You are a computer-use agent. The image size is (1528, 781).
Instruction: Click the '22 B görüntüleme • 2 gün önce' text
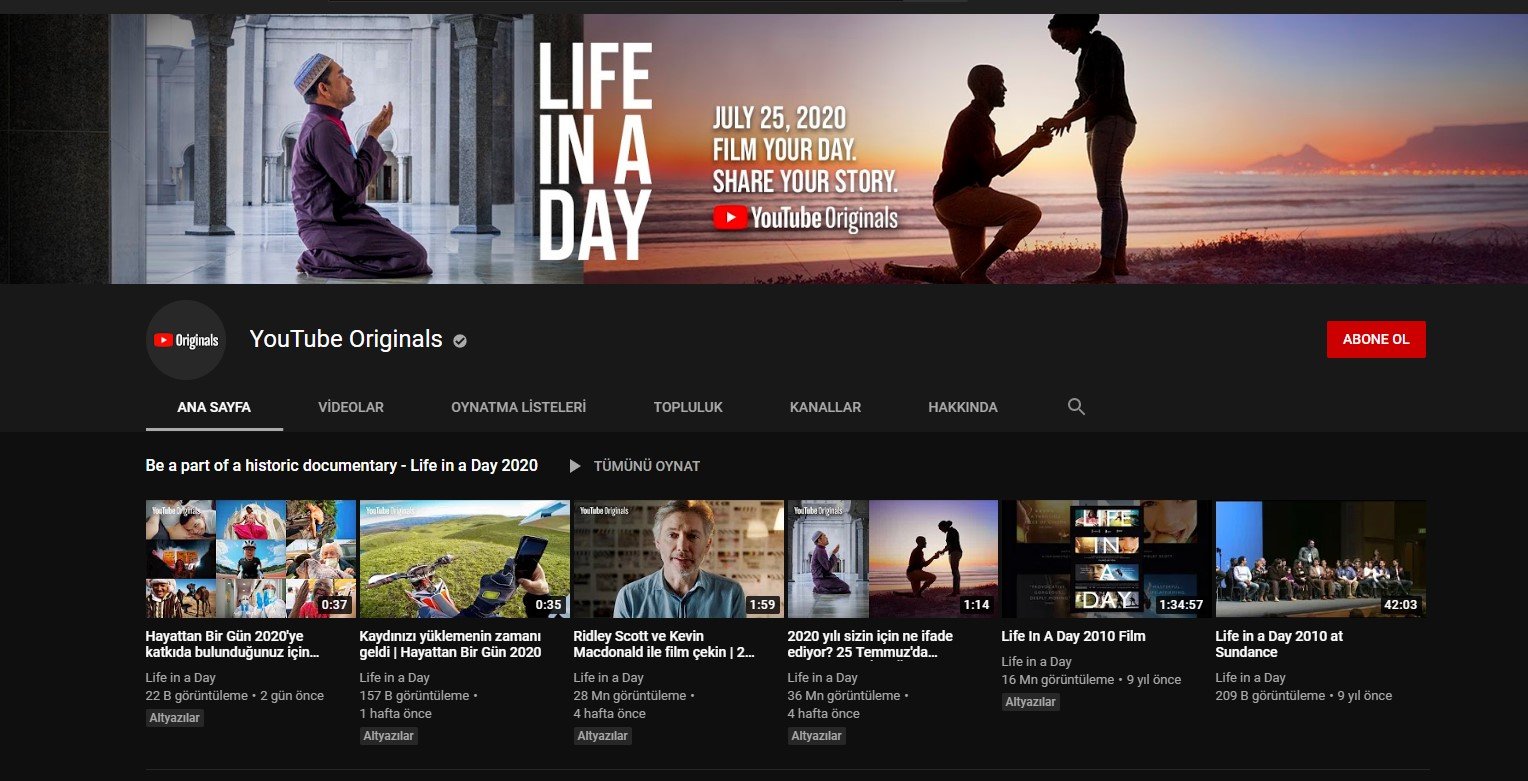[x=235, y=696]
